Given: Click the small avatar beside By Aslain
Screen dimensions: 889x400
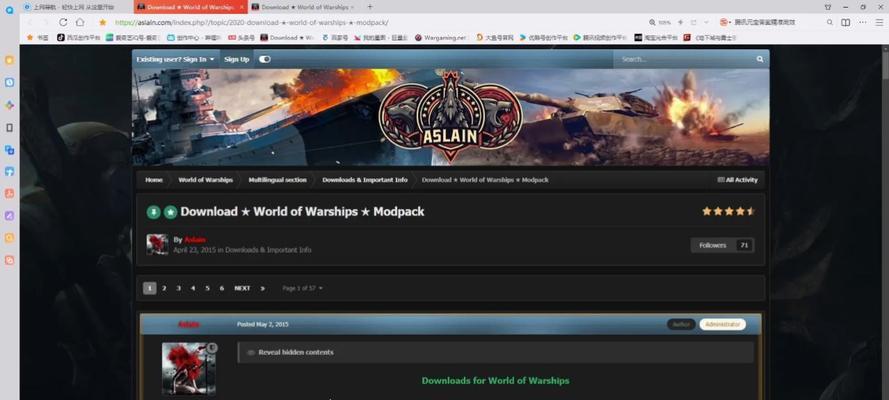Looking at the screenshot, I should tap(157, 245).
